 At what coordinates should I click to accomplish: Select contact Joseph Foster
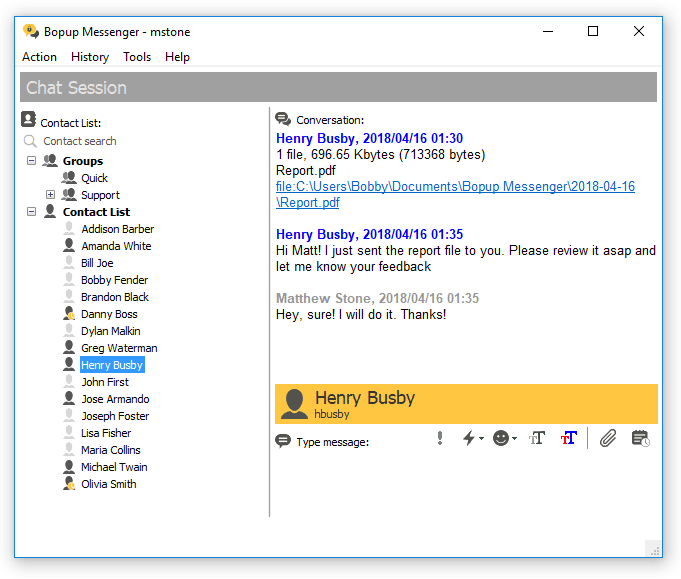(x=115, y=416)
